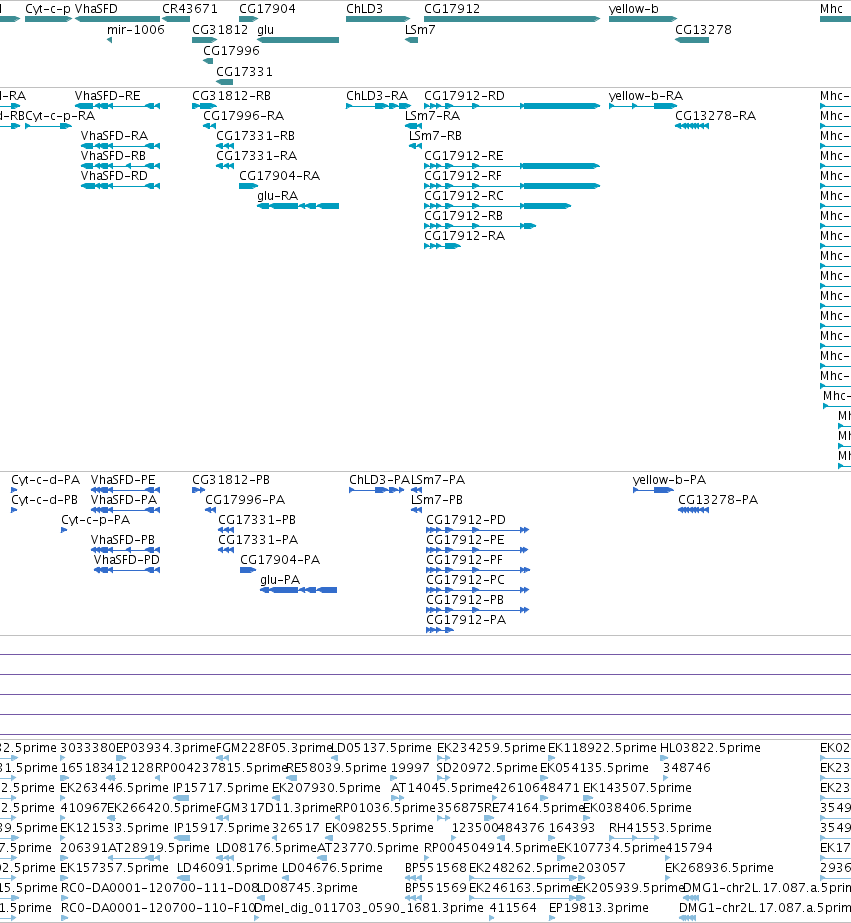Image resolution: width=851 pixels, height=923 pixels.
Task: Click the HL03822.5prime EST label
Action: pos(710,748)
